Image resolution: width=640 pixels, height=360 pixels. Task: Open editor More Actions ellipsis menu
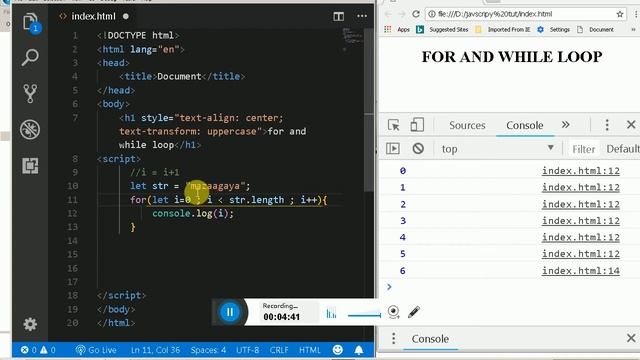[x=362, y=16]
